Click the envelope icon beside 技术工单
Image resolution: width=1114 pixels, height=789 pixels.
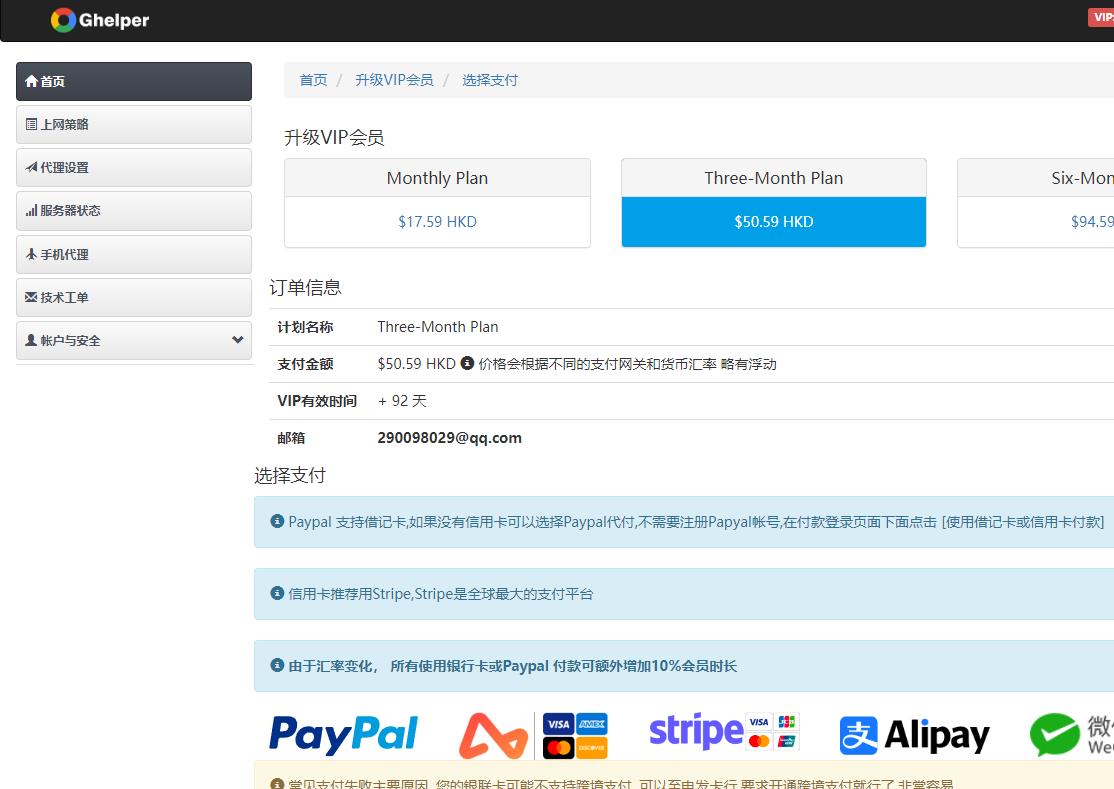point(31,297)
